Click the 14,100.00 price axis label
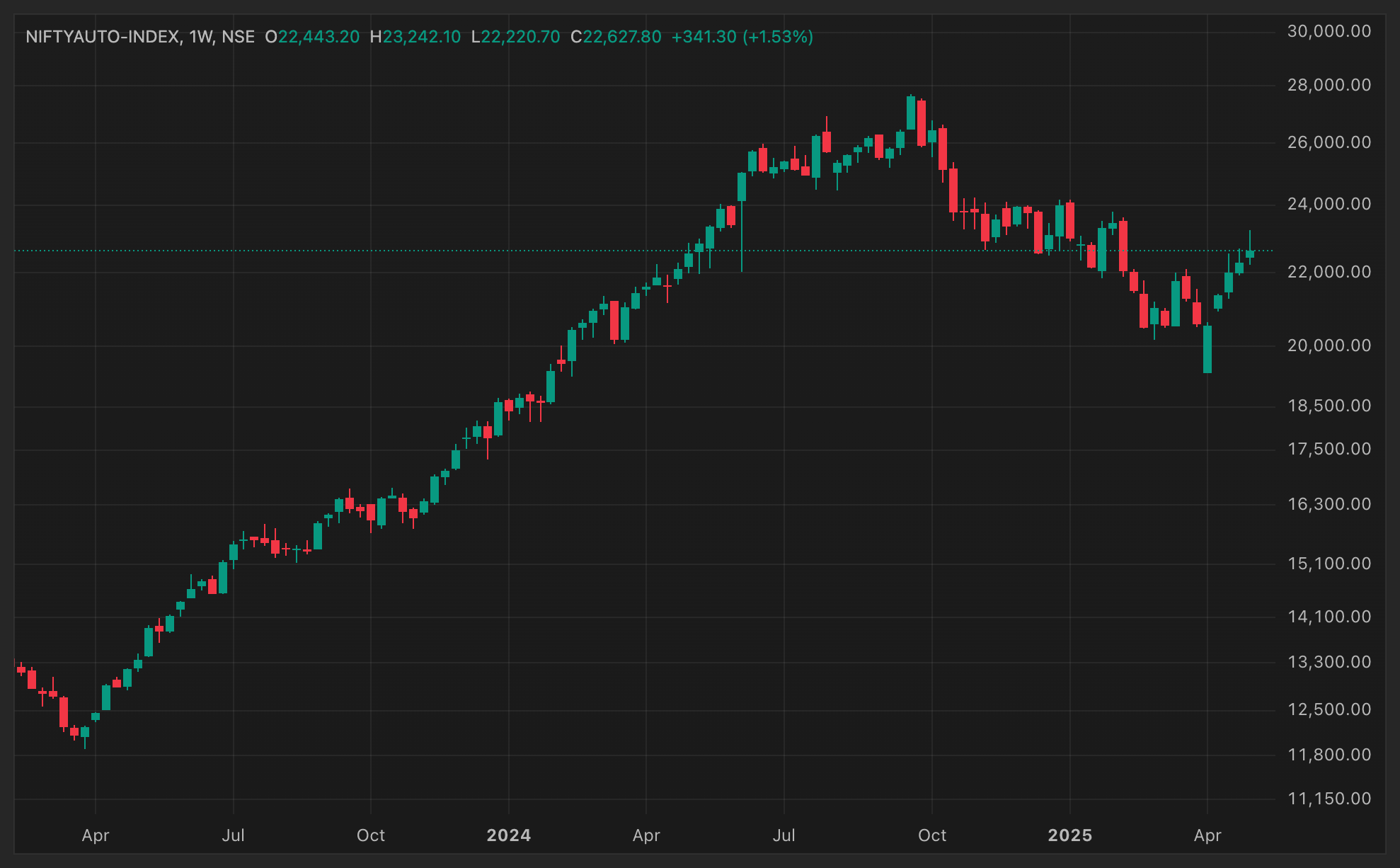The image size is (1400, 868). point(1329,617)
